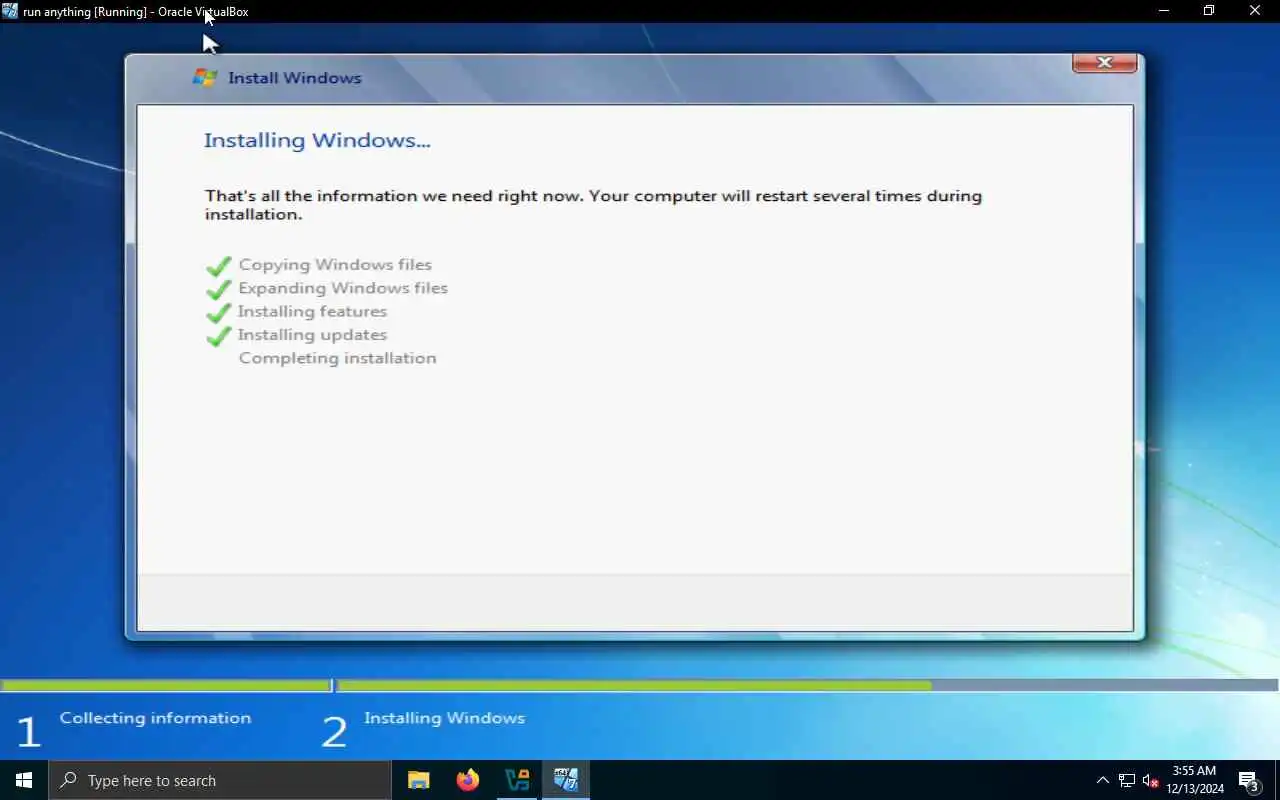Click the Installing Windows progress bar
The height and width of the screenshot is (800, 1280).
tap(808, 686)
